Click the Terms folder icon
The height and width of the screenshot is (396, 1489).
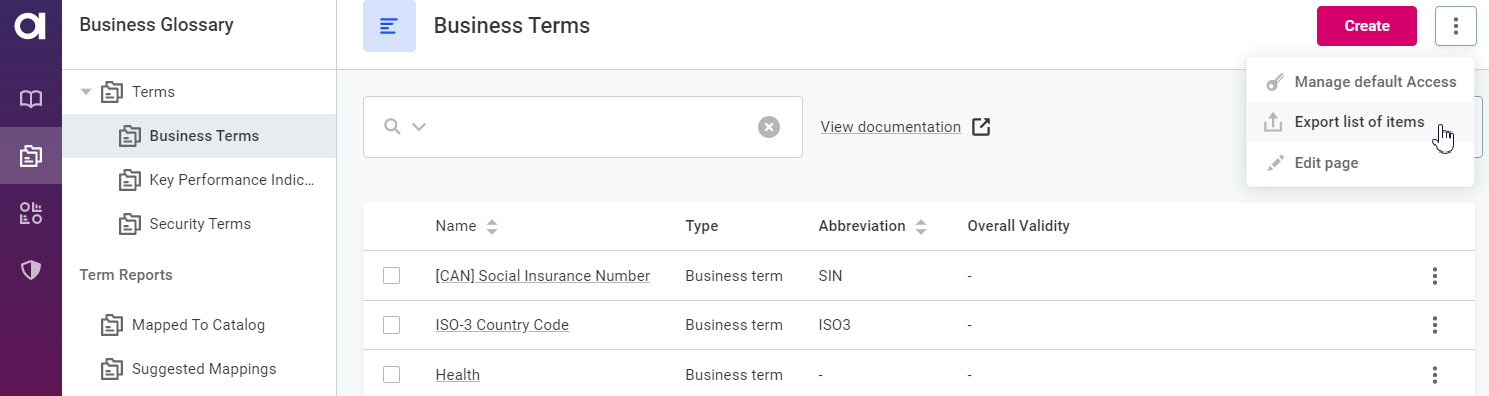(x=111, y=92)
